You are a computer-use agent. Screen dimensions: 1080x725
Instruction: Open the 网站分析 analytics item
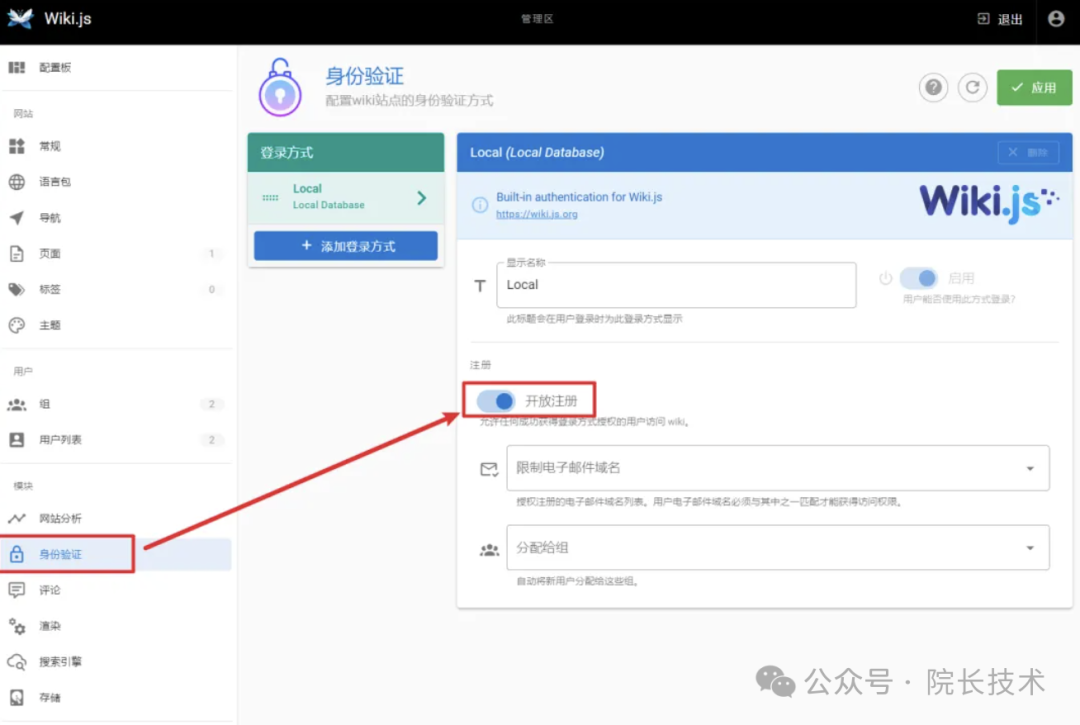[117, 518]
